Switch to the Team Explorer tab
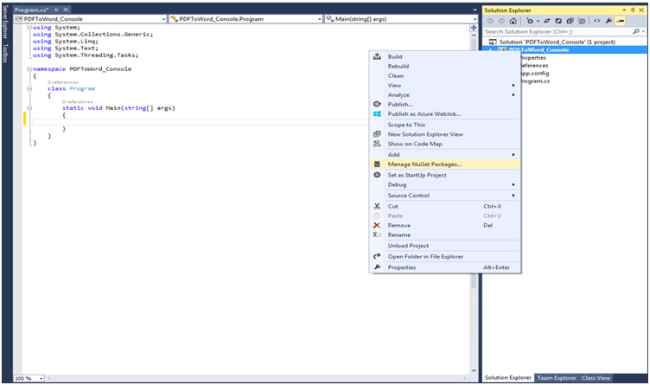Viewport: 650px width, 385px height. pyautogui.click(x=556, y=378)
